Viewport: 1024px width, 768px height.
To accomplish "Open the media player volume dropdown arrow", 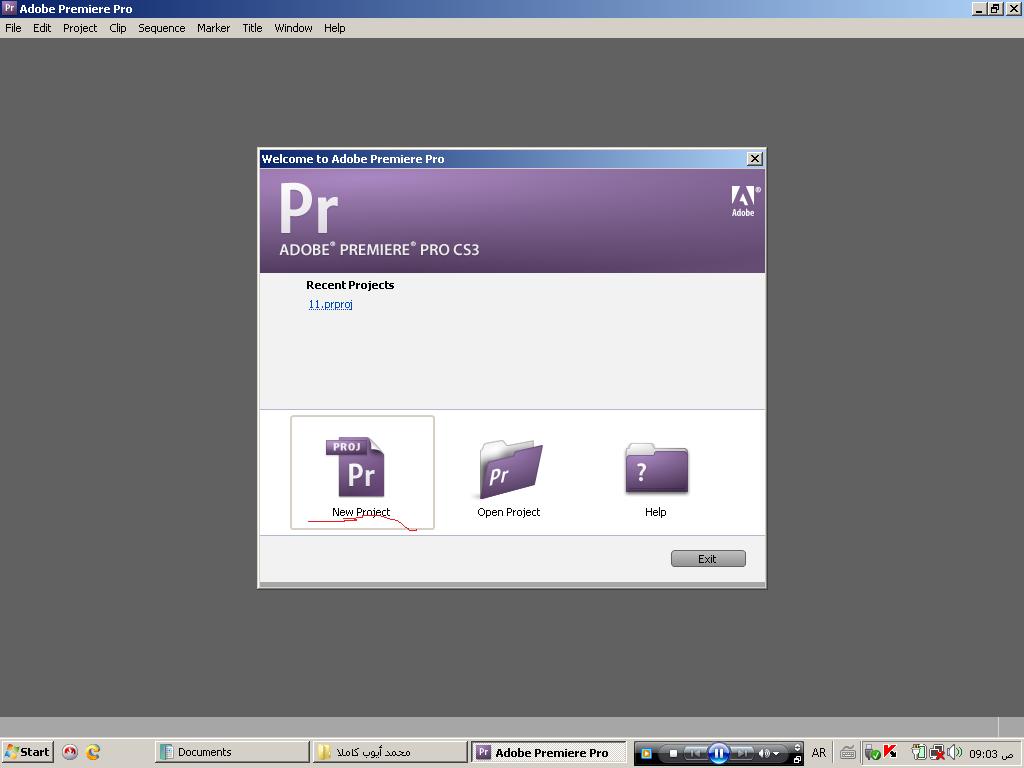I will pyautogui.click(x=776, y=754).
